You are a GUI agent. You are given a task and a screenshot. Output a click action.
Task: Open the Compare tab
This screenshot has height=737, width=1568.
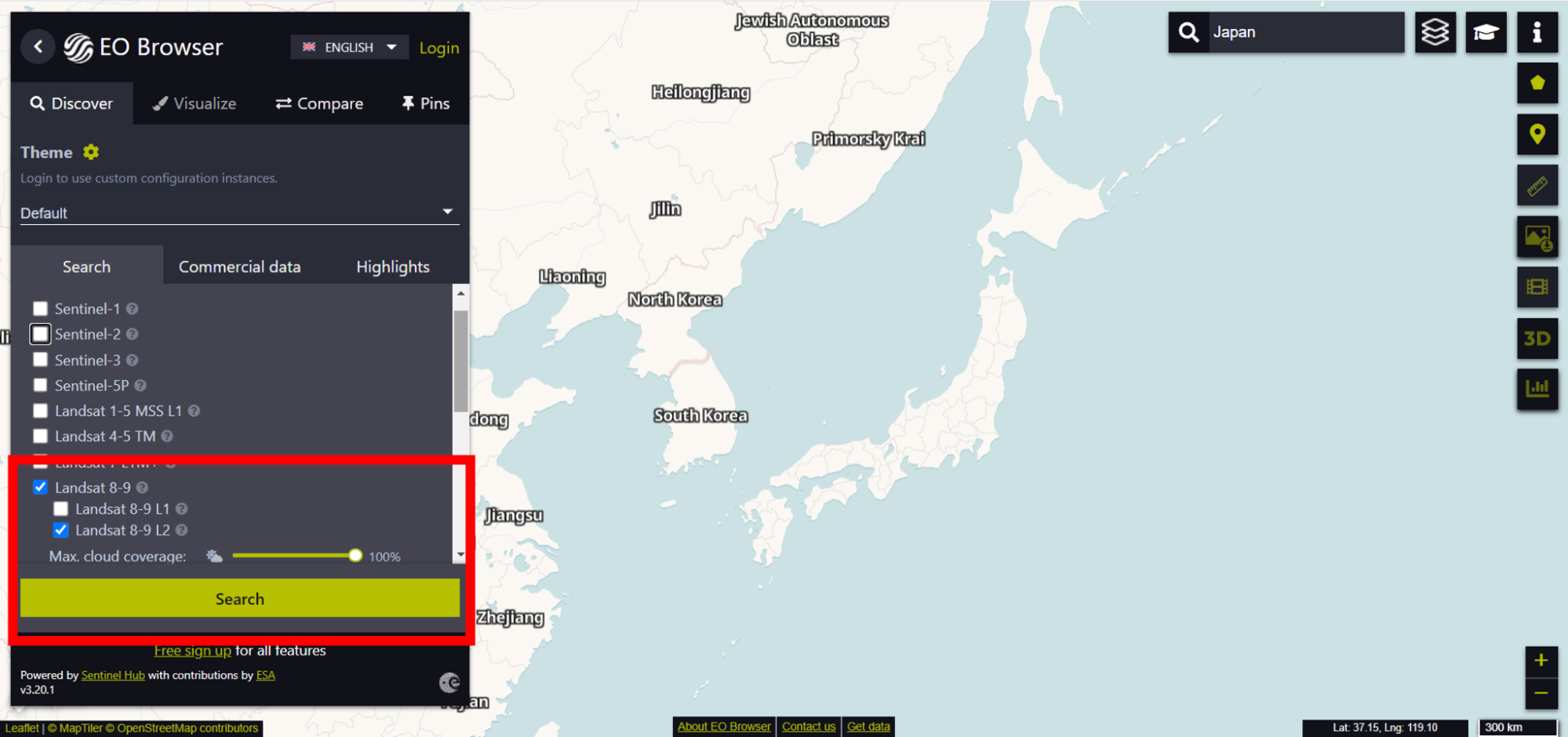coord(319,103)
